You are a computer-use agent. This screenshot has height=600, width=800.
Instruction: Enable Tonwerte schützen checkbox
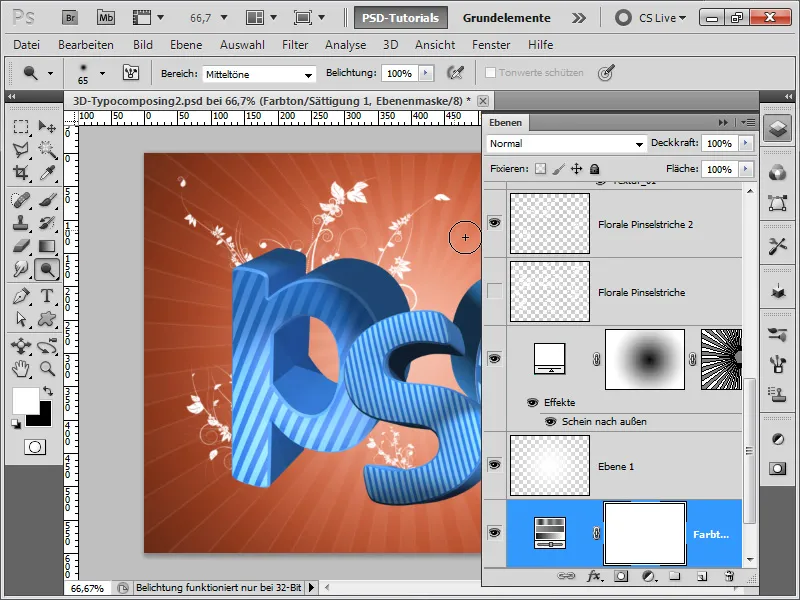(490, 73)
